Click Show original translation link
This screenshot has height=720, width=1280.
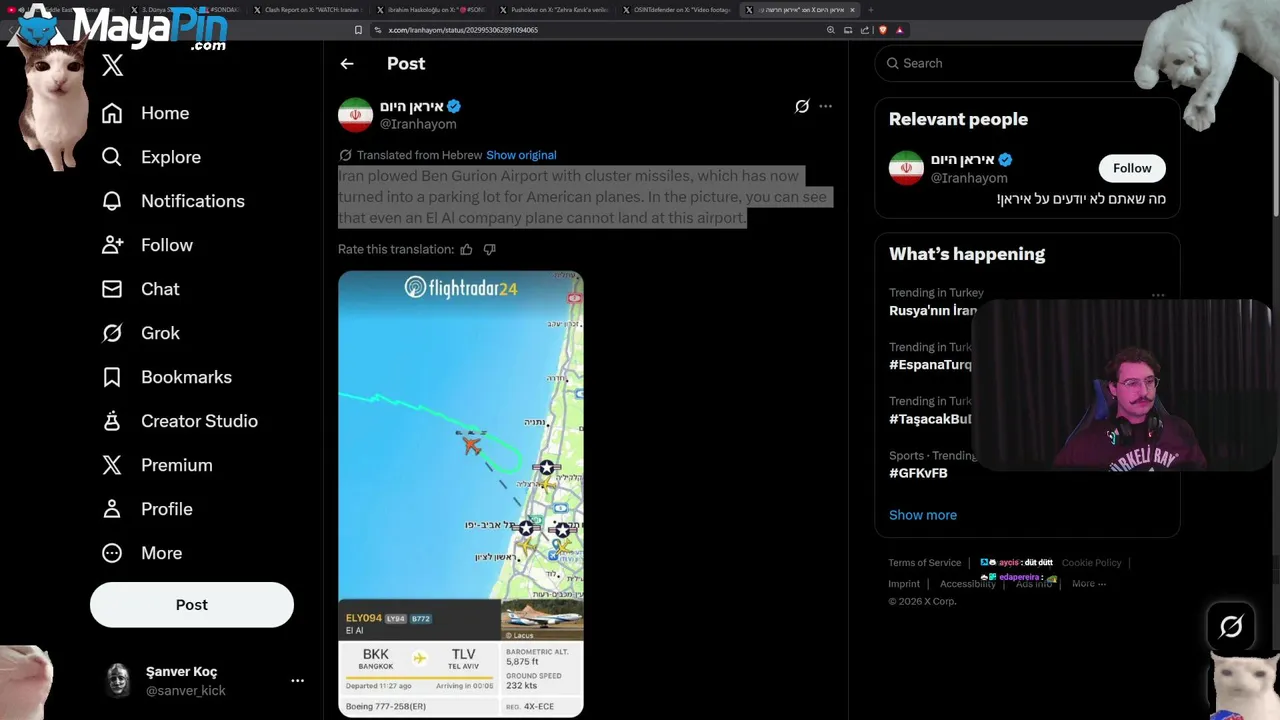[521, 155]
